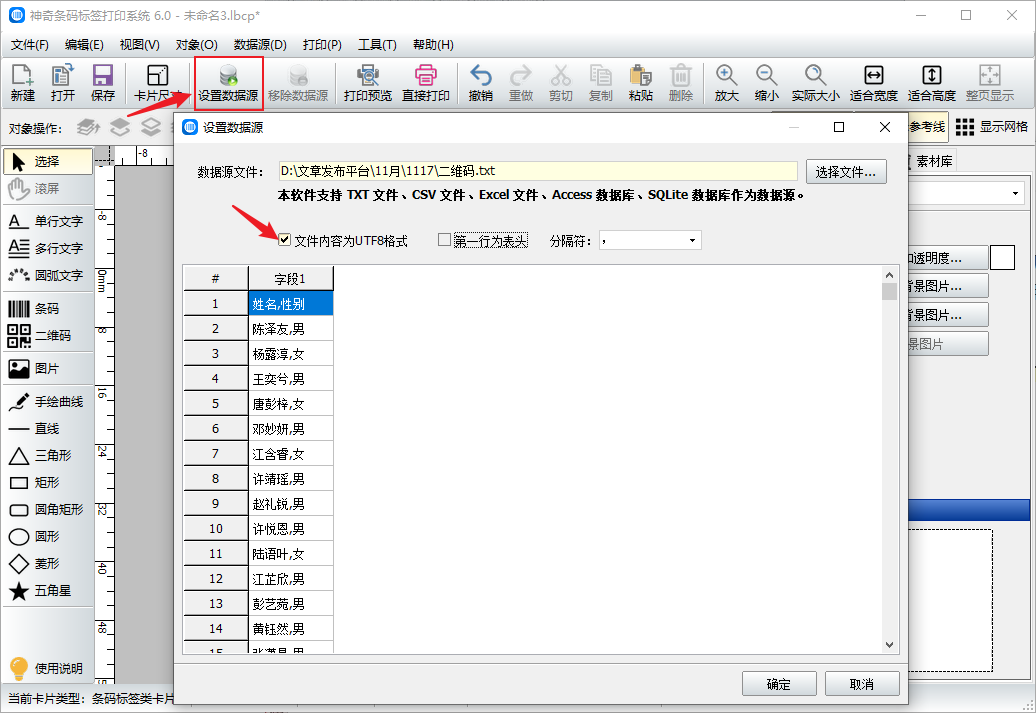The width and height of the screenshot is (1036, 713).
Task: Click the 打印预览 print preview icon
Action: pyautogui.click(x=368, y=83)
